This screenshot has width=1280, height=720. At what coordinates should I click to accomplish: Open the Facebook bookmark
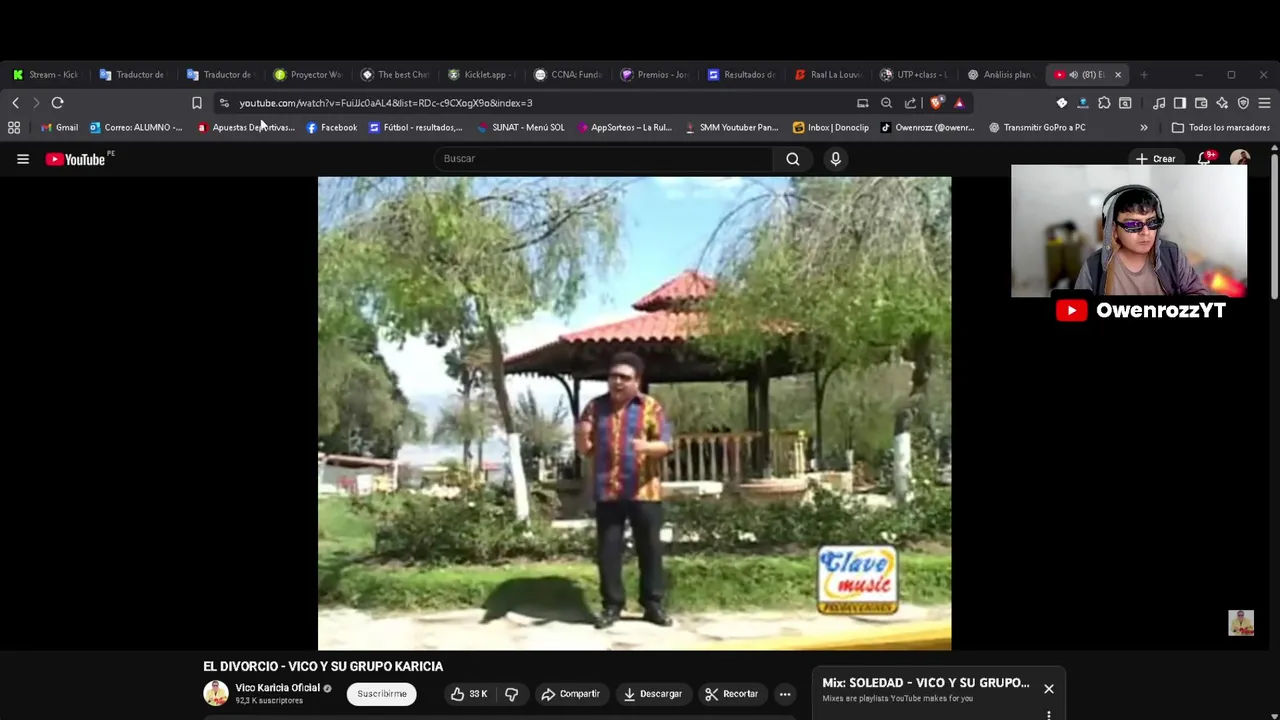(x=332, y=128)
